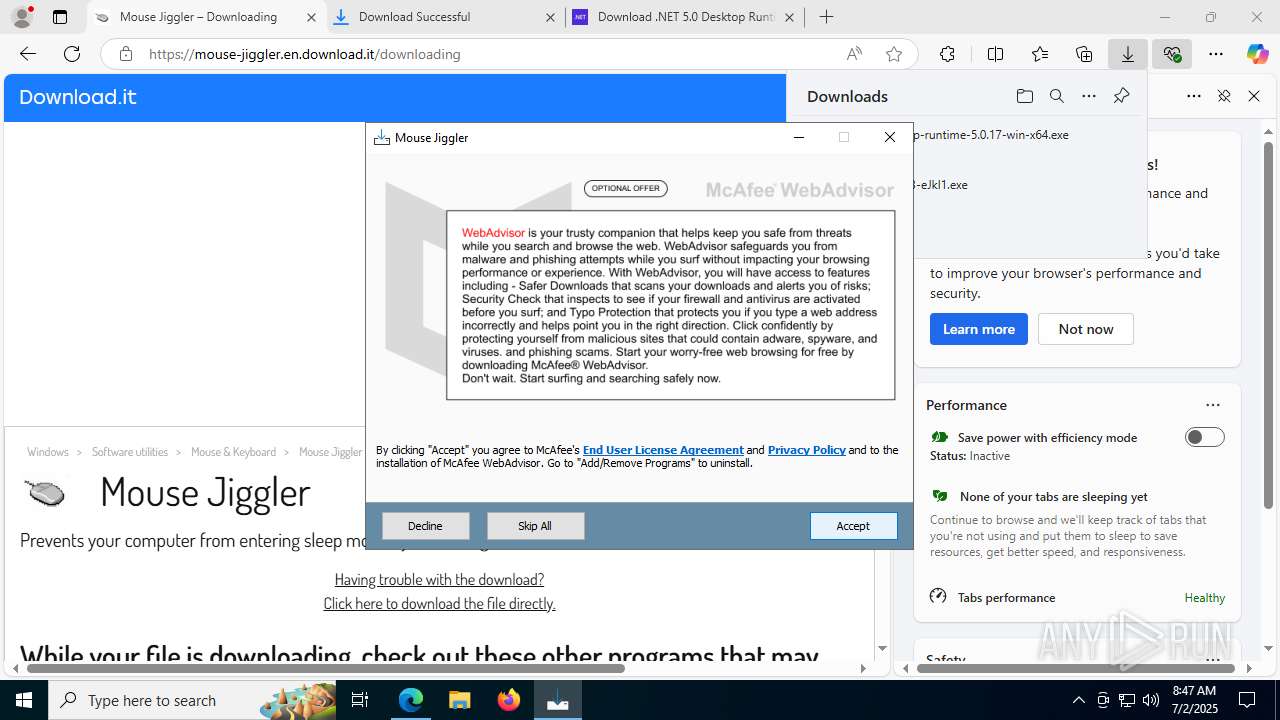Click Decline in the McAfee offer
The image size is (1280, 720).
coord(425,526)
